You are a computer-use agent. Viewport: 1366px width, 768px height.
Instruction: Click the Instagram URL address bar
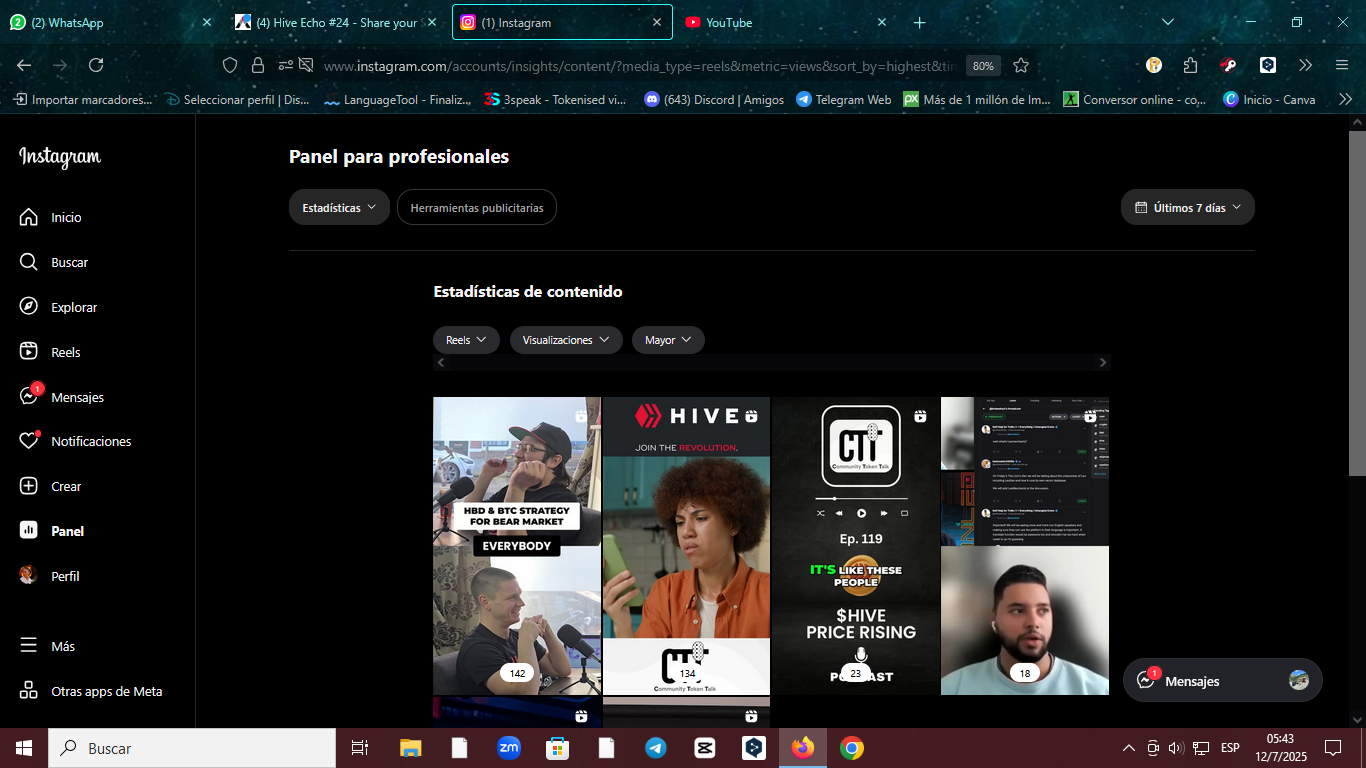click(x=640, y=66)
